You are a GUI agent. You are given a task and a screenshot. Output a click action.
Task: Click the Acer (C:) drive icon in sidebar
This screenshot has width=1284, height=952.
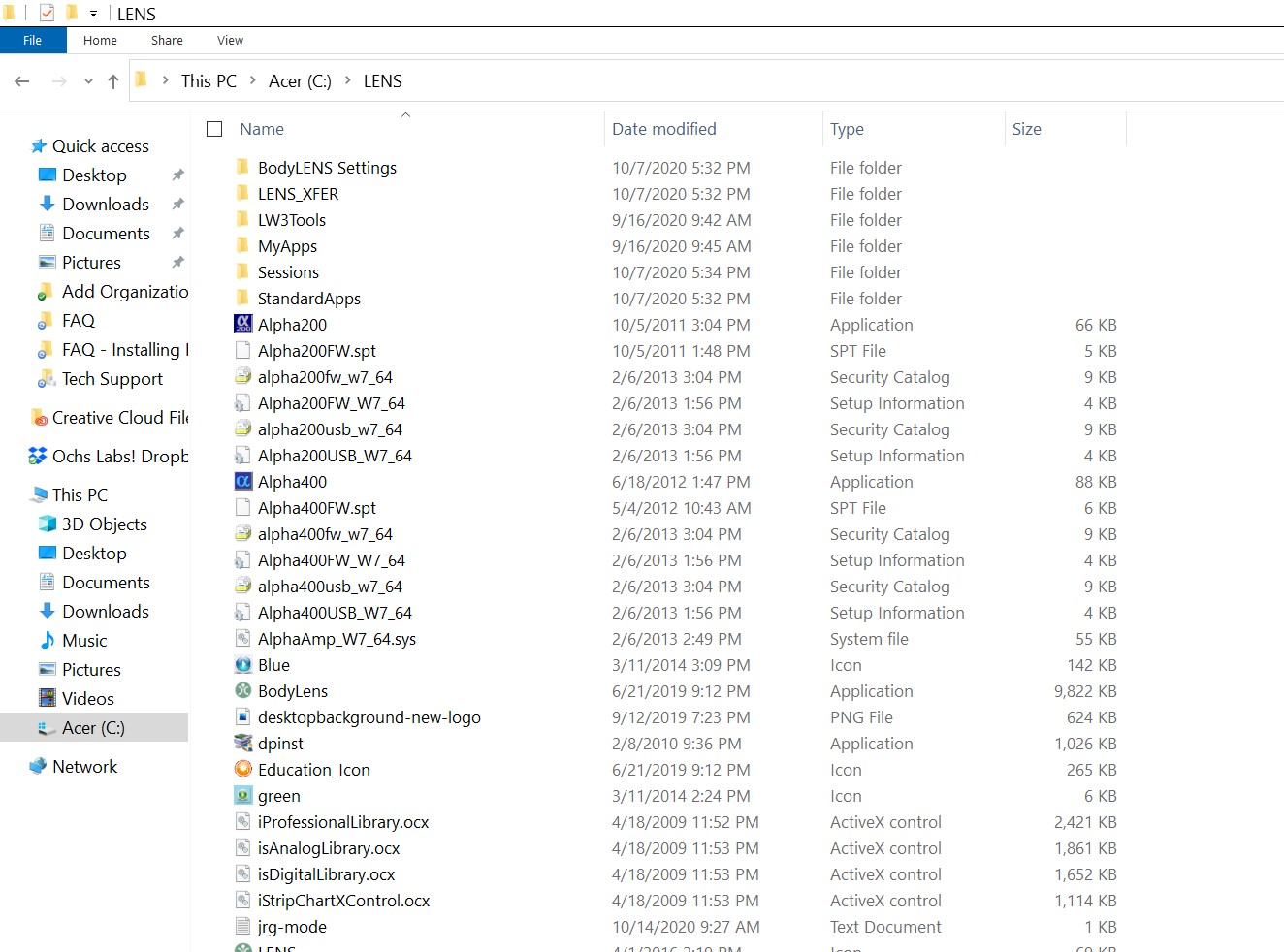[x=47, y=727]
